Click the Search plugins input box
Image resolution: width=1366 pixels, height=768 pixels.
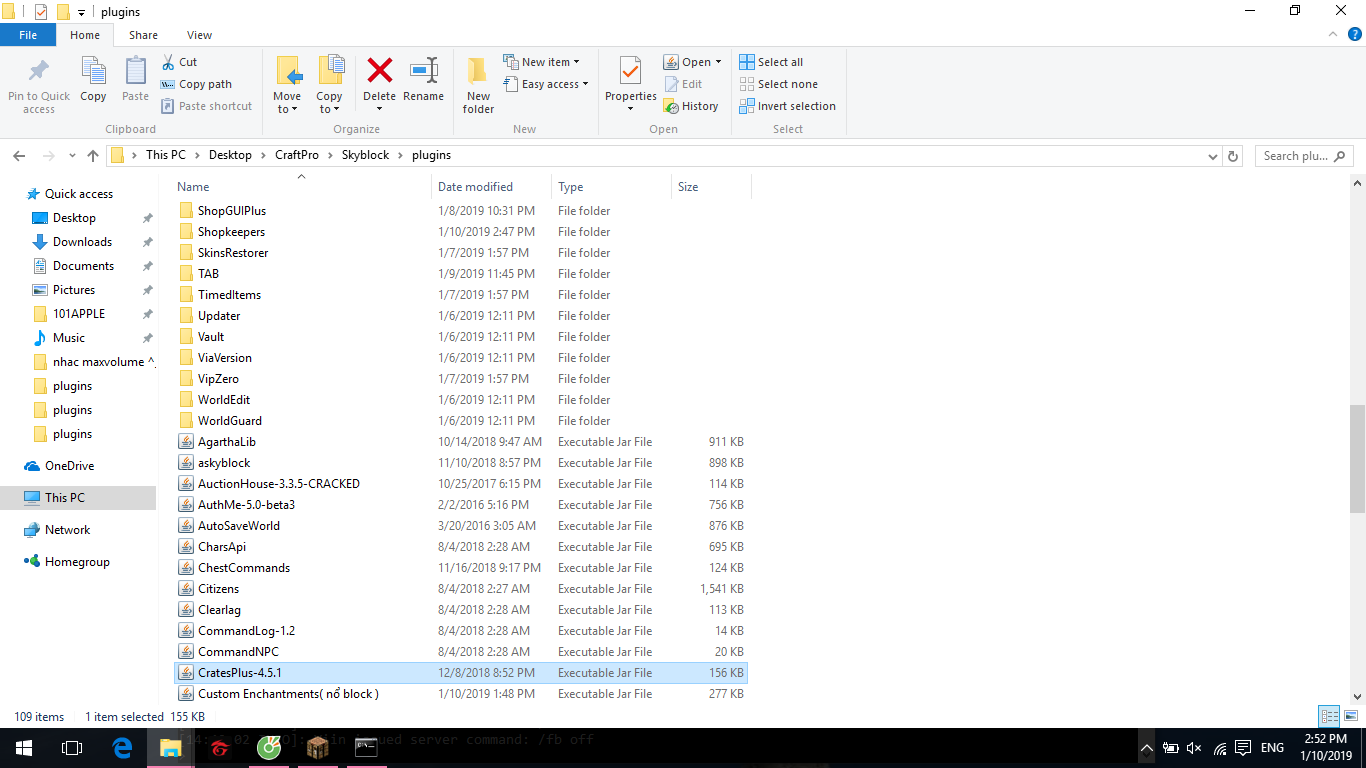pyautogui.click(x=1300, y=156)
